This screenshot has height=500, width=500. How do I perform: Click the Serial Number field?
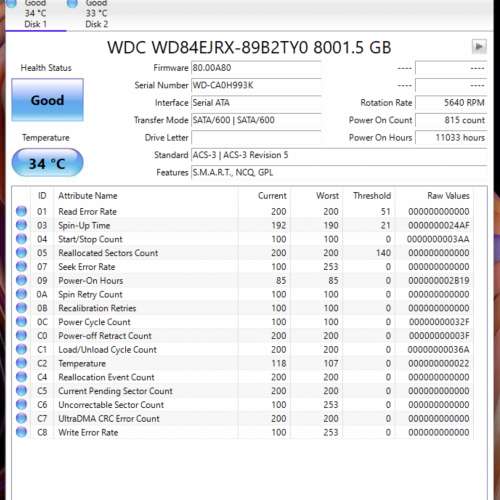click(x=256, y=85)
